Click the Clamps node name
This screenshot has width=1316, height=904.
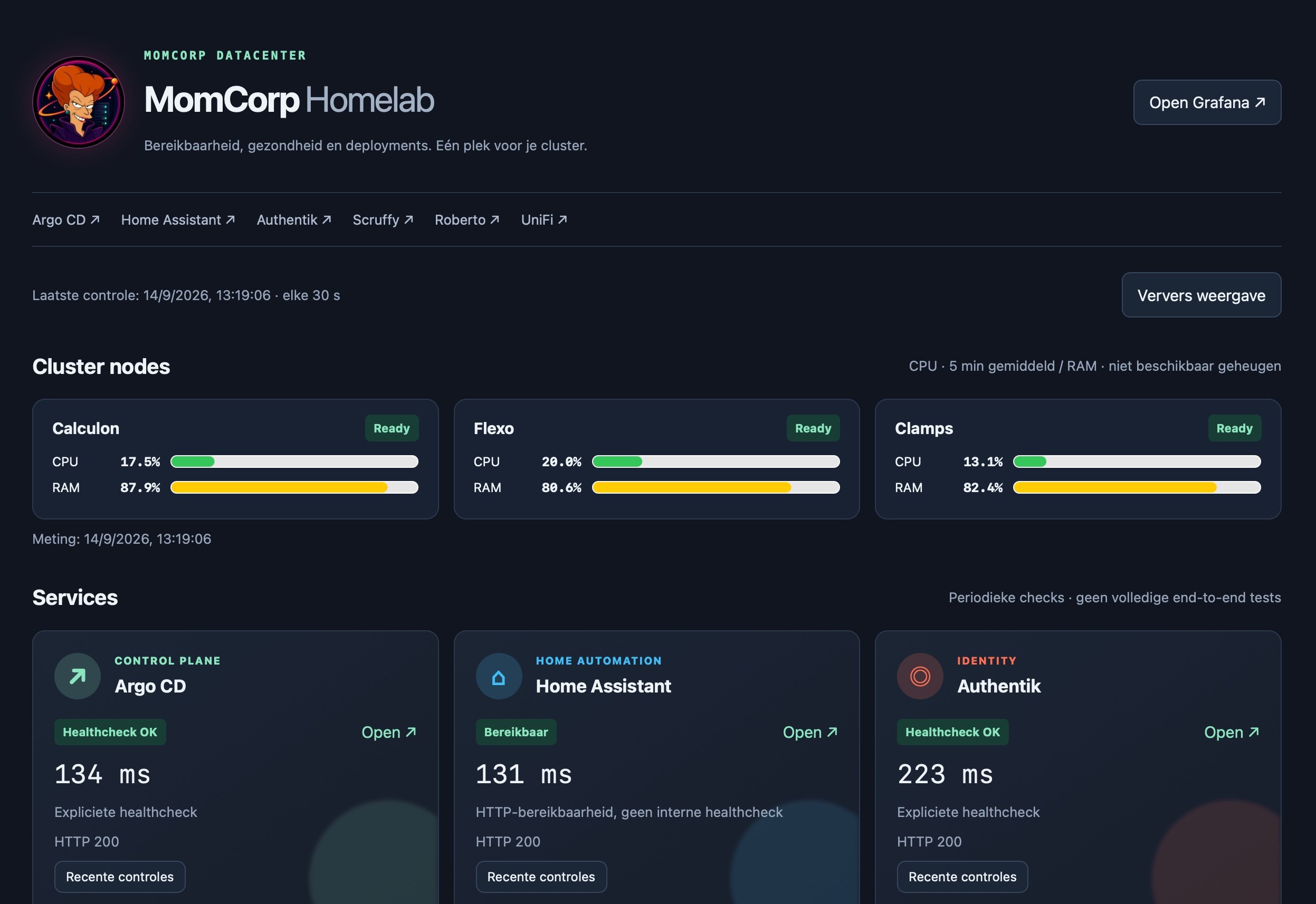pyautogui.click(x=923, y=428)
